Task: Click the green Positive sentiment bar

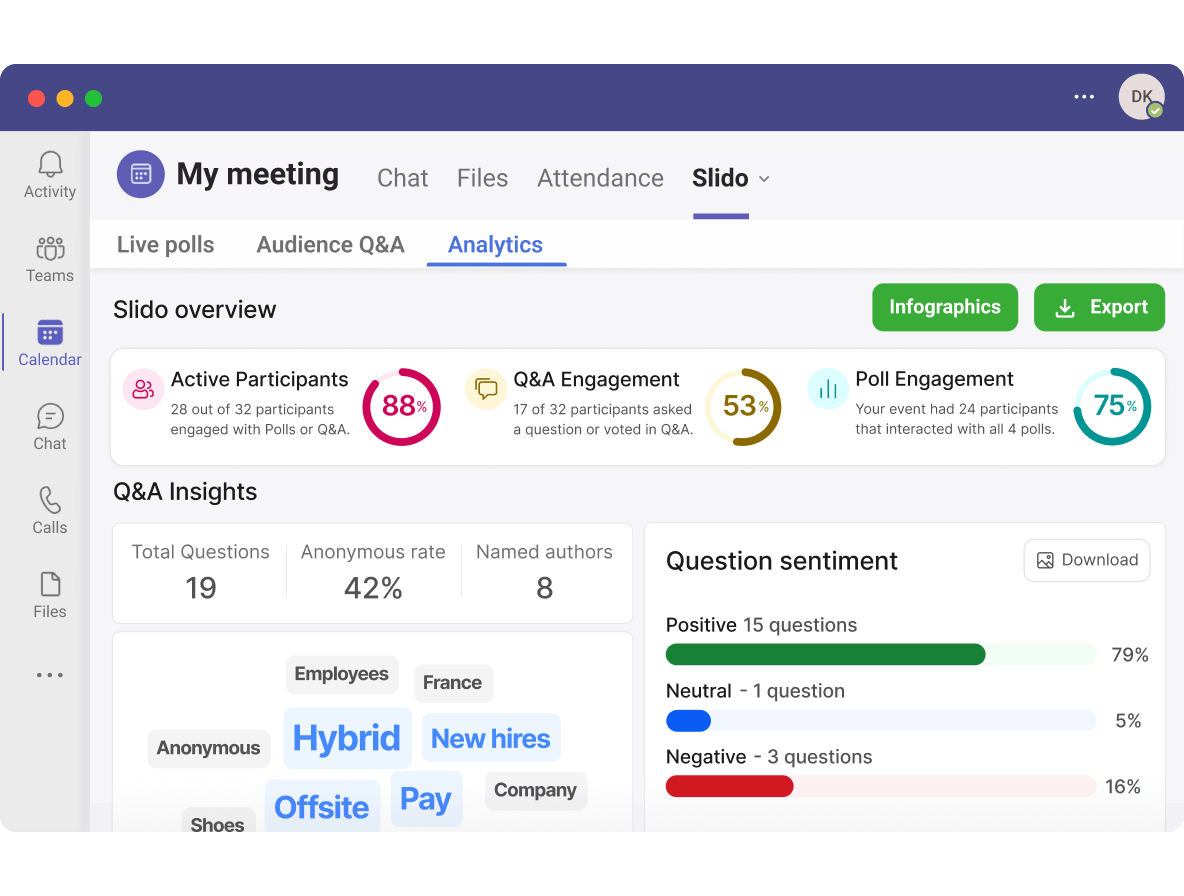Action: point(825,654)
